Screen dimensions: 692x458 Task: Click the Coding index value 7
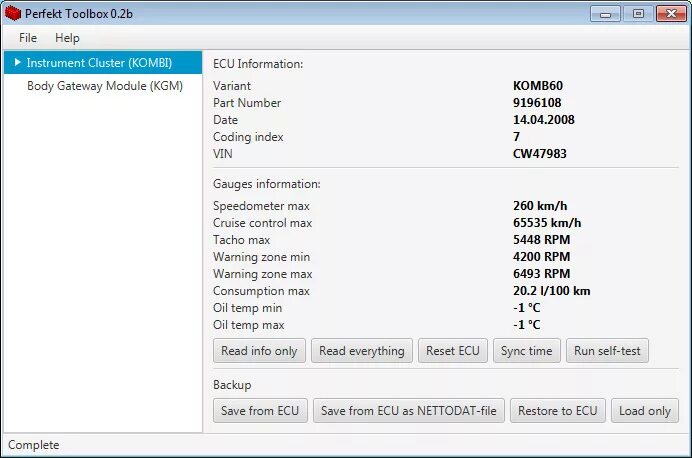(x=516, y=137)
